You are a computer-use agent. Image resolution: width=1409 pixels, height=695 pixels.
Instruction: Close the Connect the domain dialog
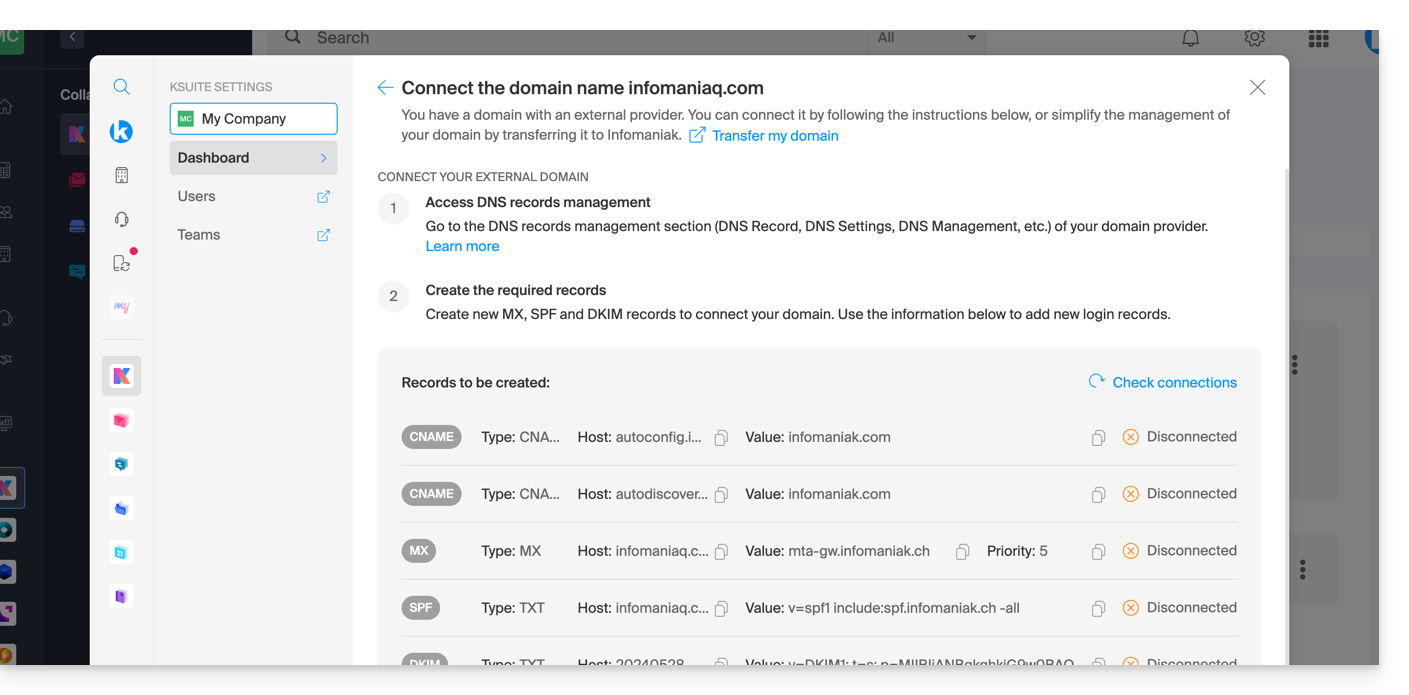[x=1257, y=88]
